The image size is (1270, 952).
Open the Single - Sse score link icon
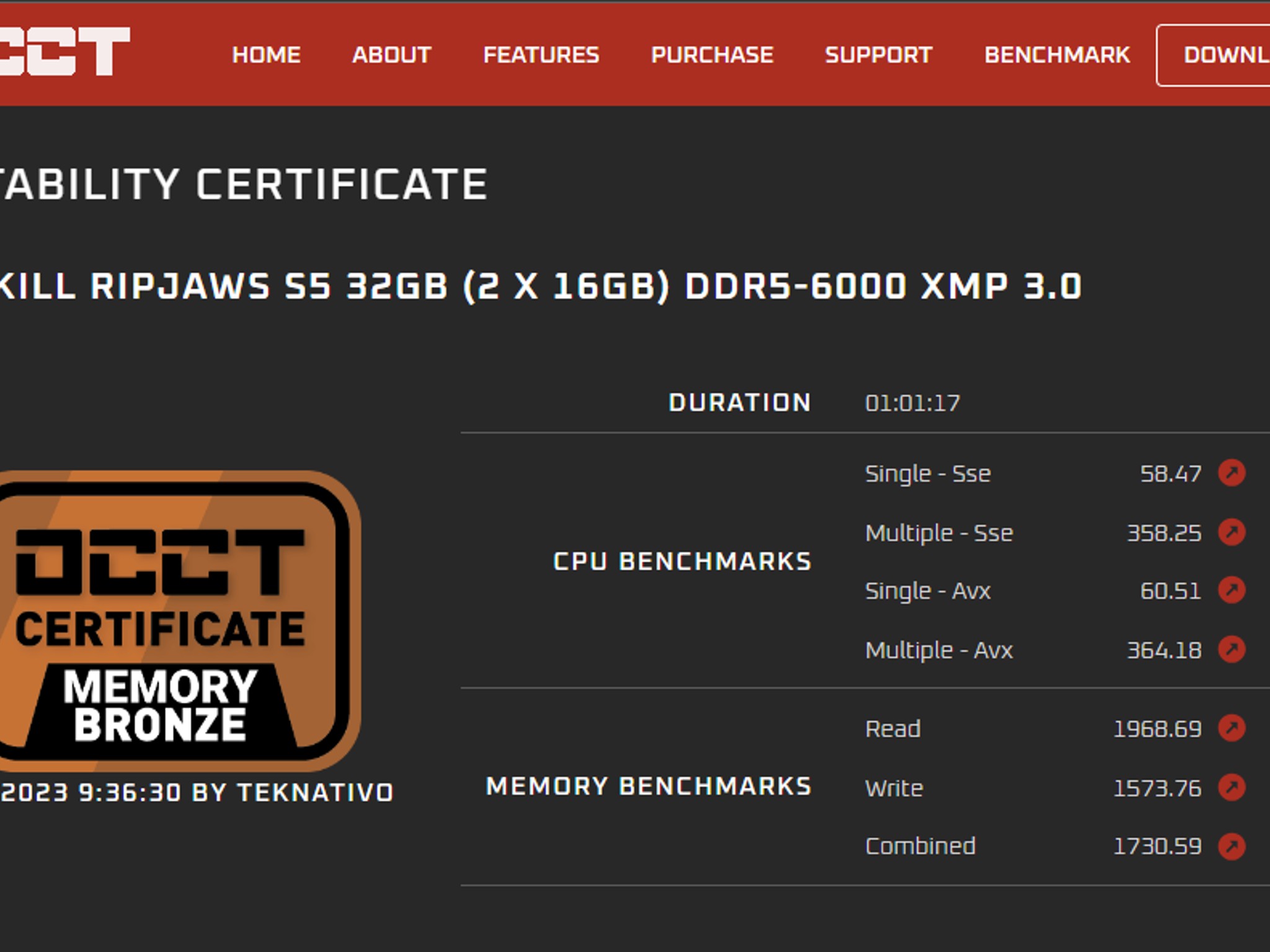pyautogui.click(x=1232, y=473)
